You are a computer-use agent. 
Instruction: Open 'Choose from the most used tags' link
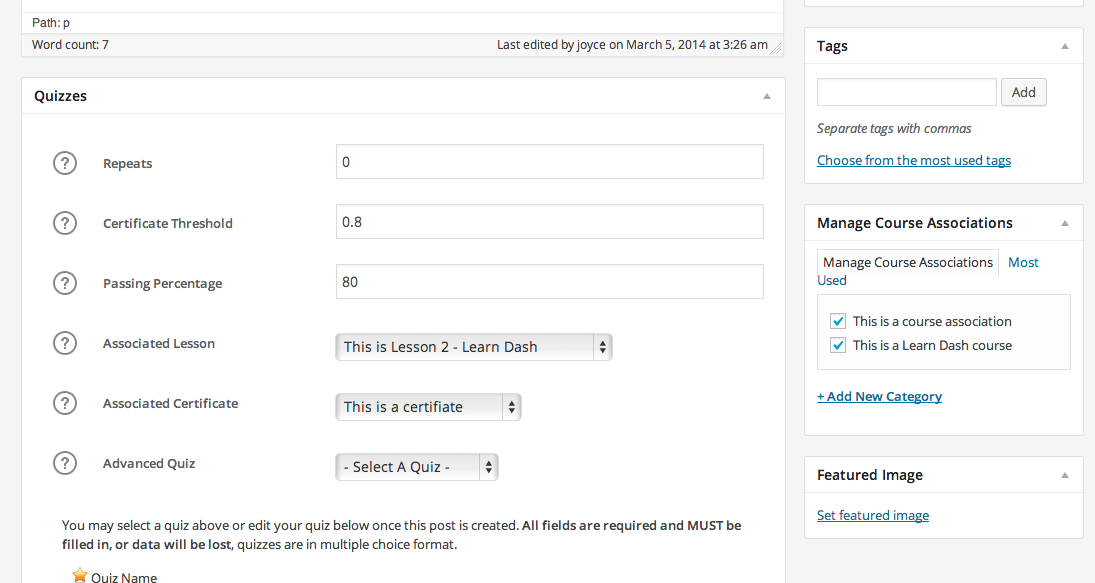coord(913,160)
